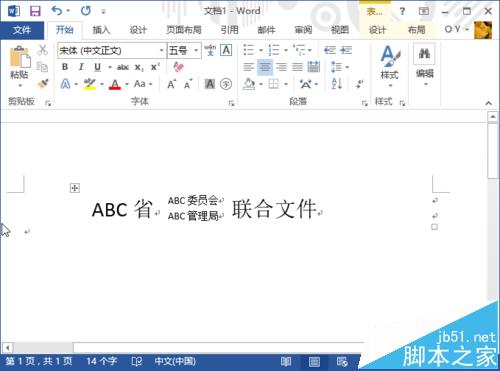The image size is (500, 371).
Task: Toggle Bold formatting
Action: (x=65, y=67)
